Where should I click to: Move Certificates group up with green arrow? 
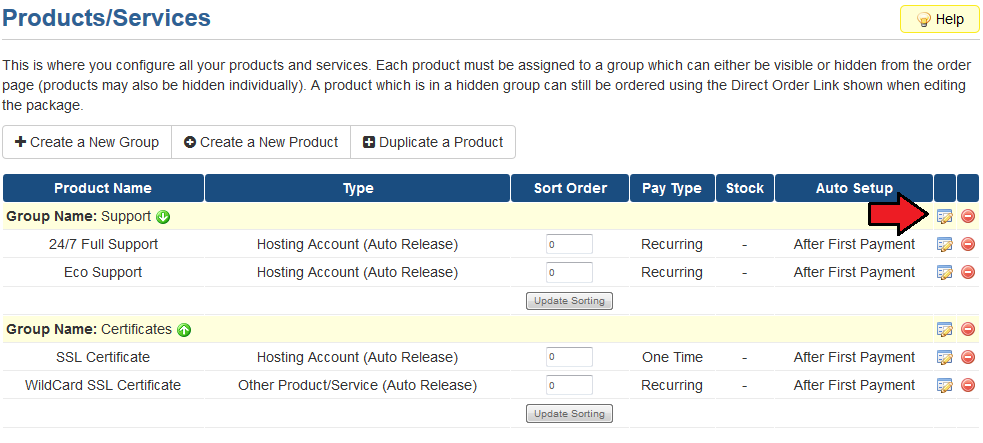[x=184, y=330]
